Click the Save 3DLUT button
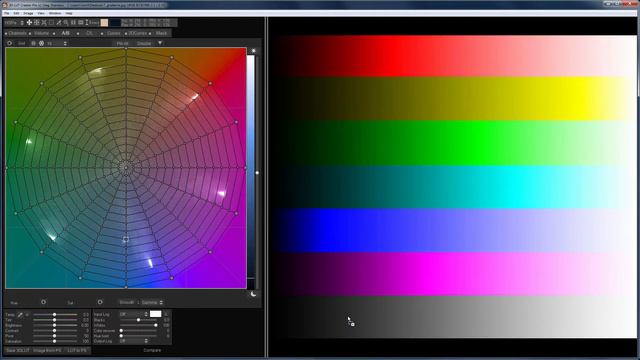640x360 pixels. 18,350
